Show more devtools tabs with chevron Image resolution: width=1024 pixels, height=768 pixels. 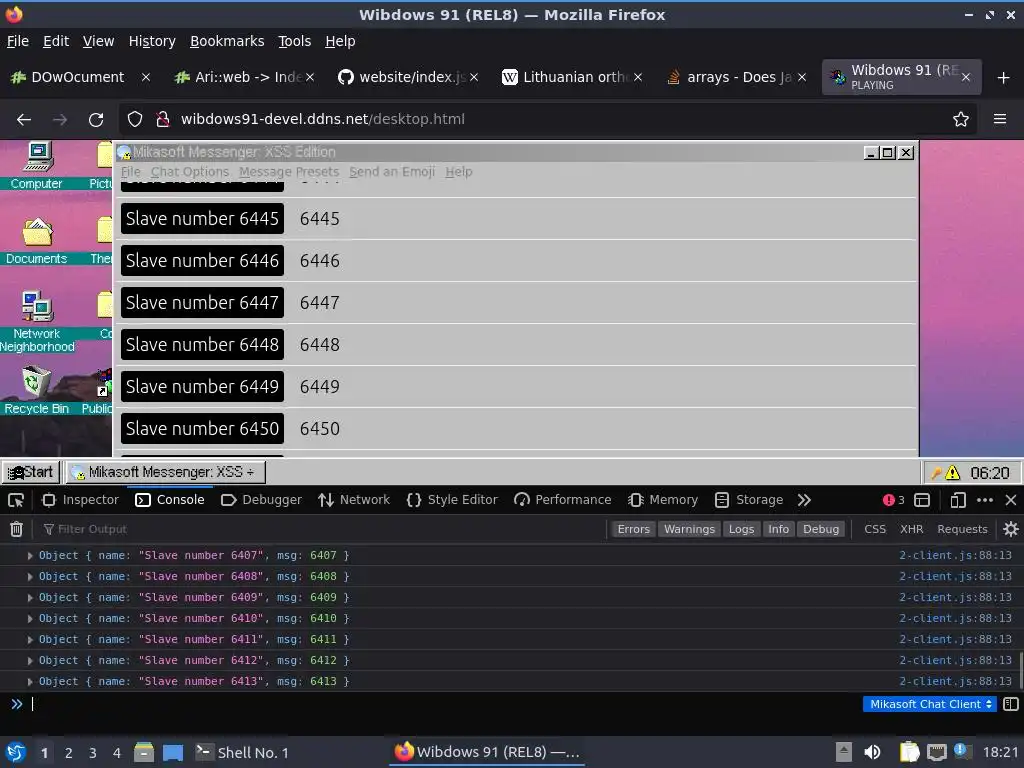tap(804, 500)
